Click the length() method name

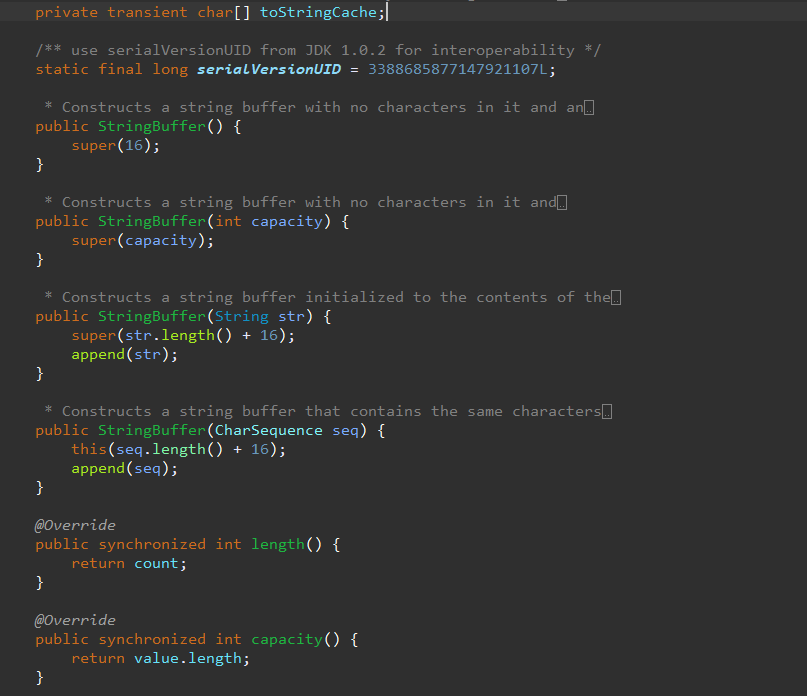pyautogui.click(x=278, y=545)
